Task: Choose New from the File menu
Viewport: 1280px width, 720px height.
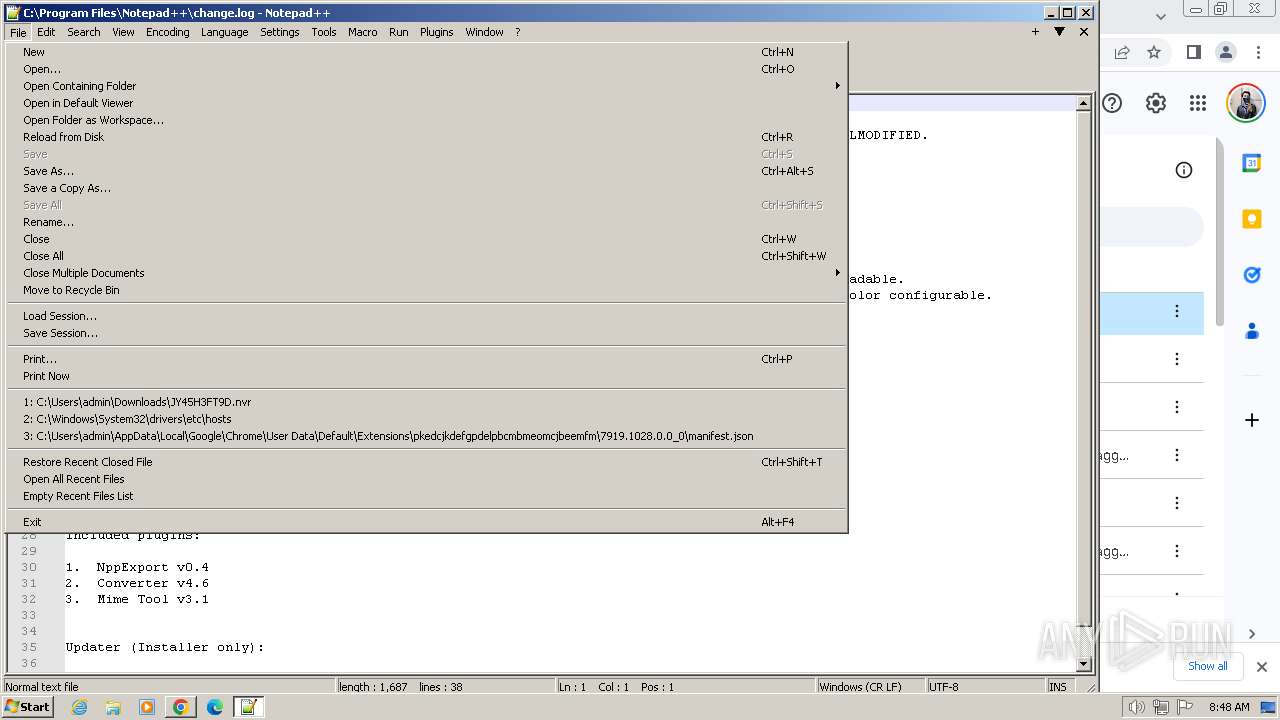Action: (x=427, y=52)
